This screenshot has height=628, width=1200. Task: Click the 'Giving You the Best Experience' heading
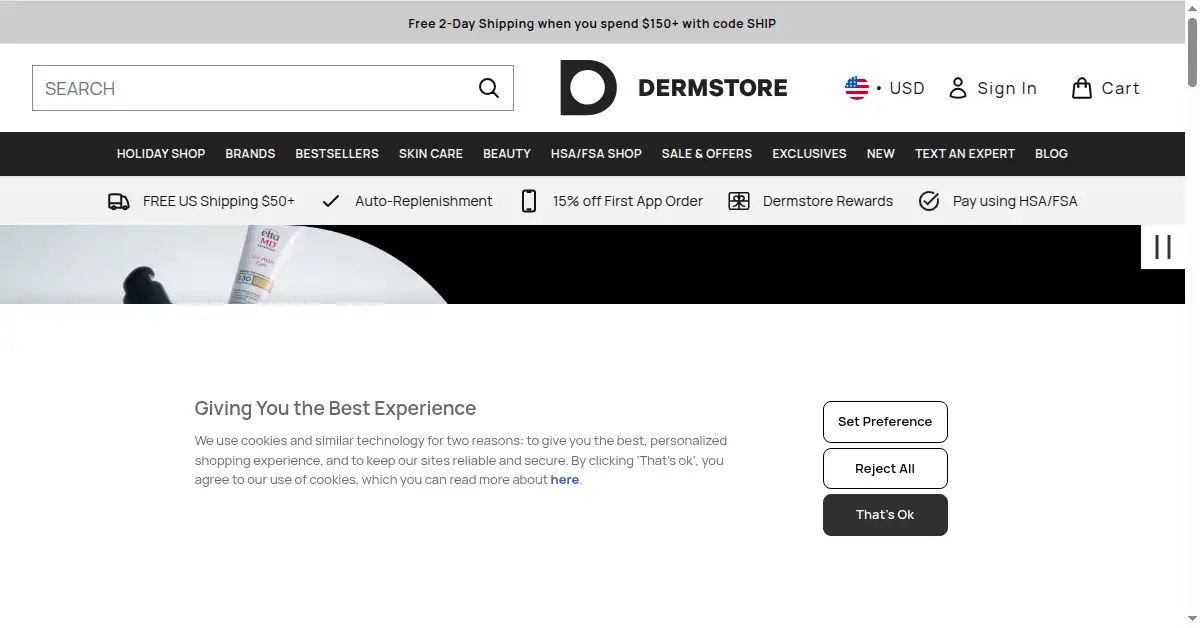[335, 408]
